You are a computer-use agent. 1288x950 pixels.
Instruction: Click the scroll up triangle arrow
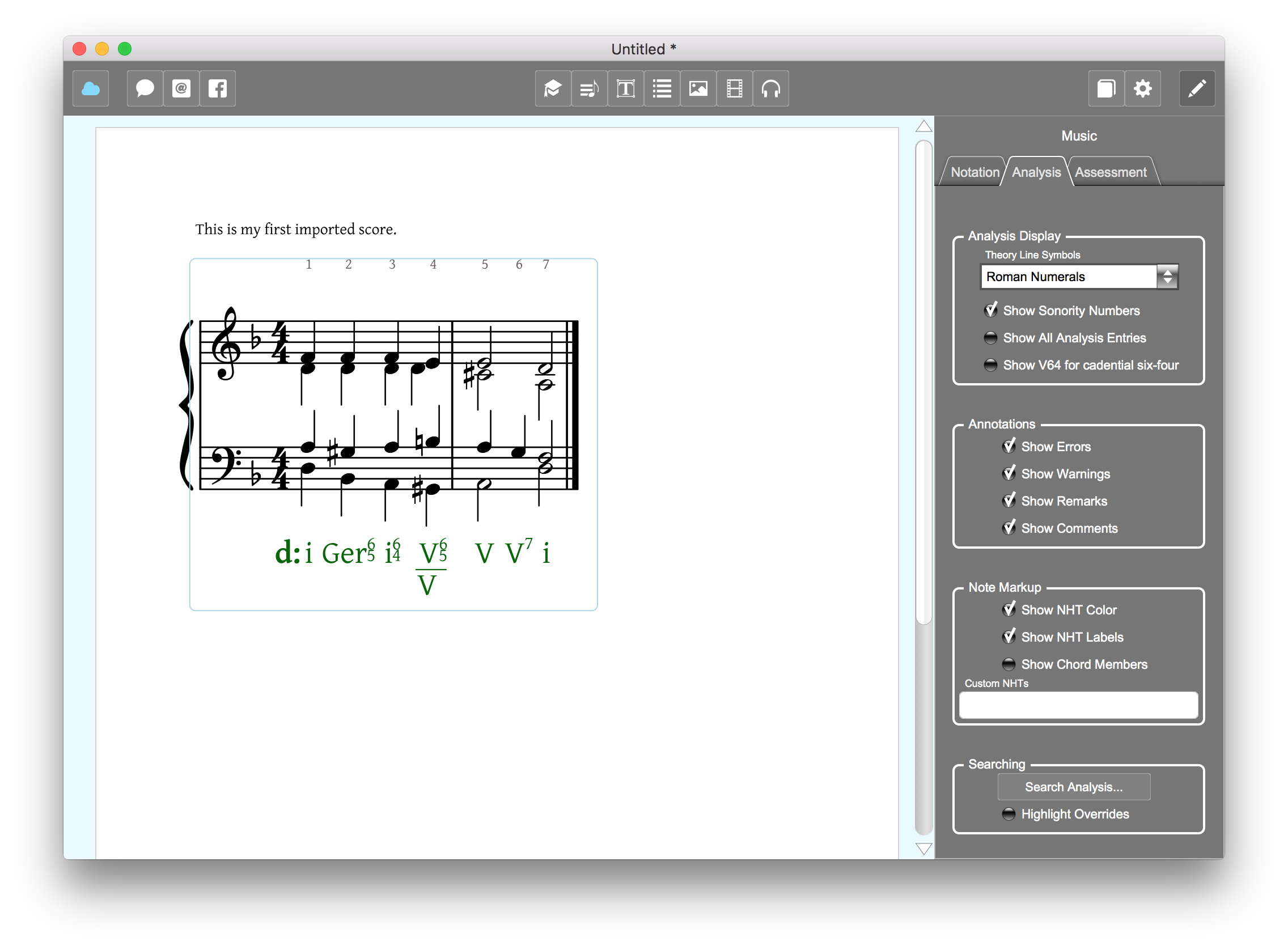click(x=923, y=126)
